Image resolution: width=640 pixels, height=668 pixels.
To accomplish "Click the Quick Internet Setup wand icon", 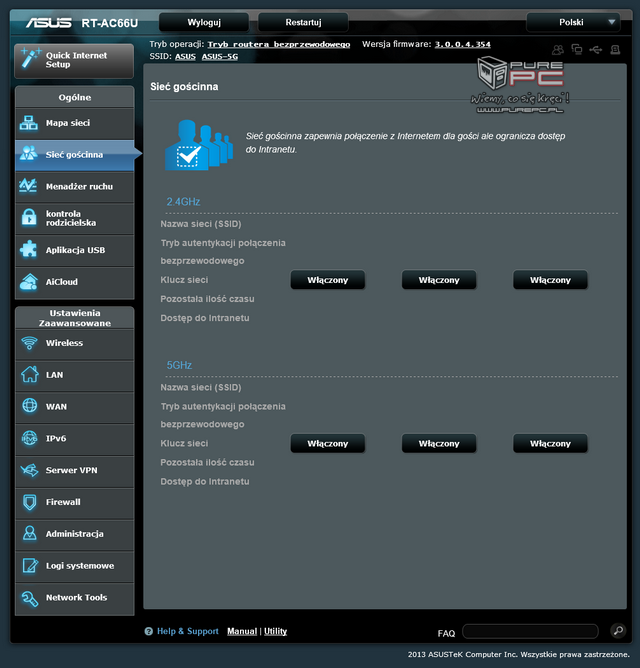I will (30, 58).
